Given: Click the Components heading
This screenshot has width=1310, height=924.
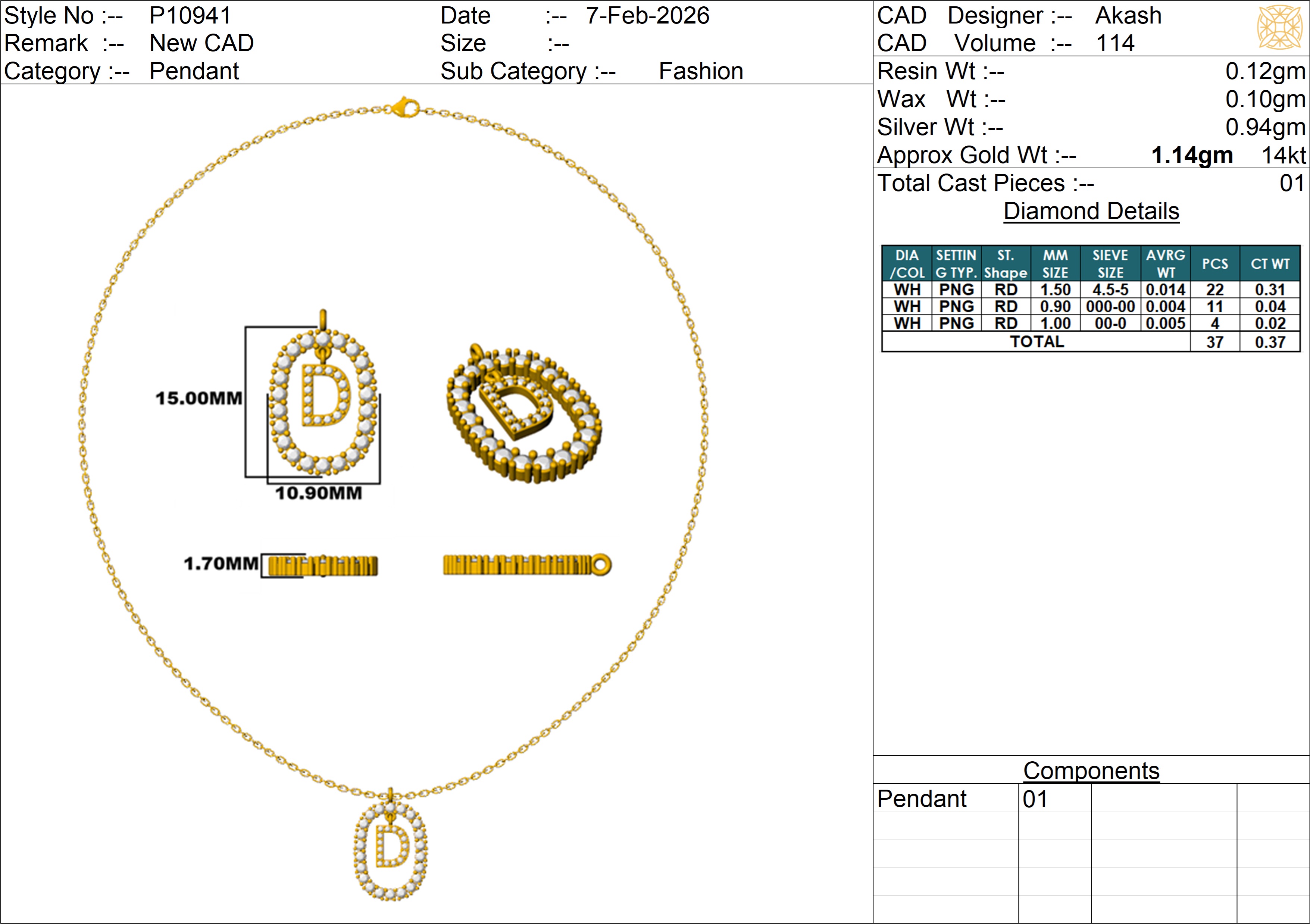Looking at the screenshot, I should [1091, 771].
